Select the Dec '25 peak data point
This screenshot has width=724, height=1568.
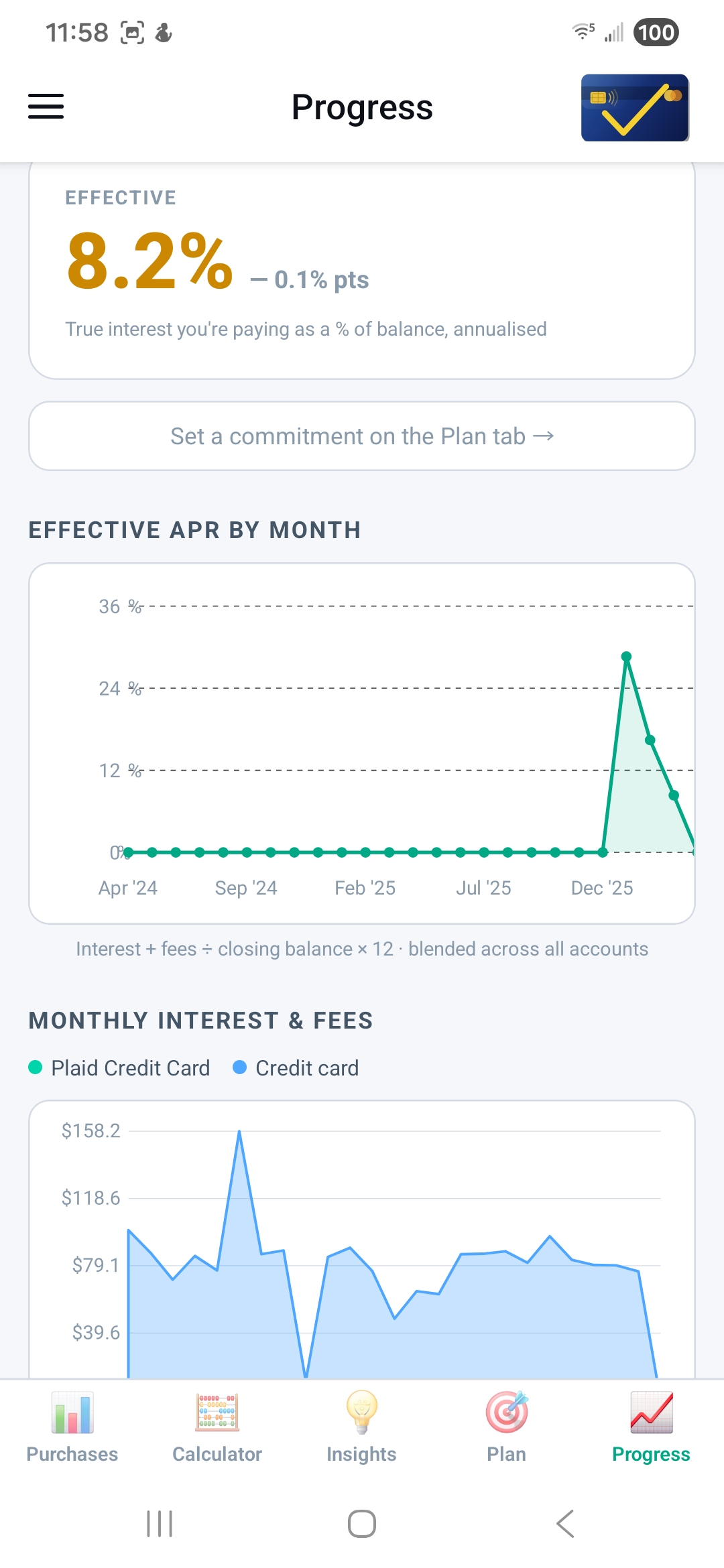(626, 657)
